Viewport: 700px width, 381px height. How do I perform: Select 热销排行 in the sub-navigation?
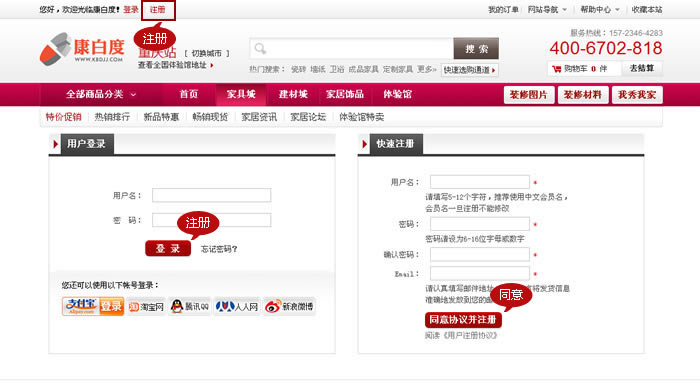click(x=112, y=117)
